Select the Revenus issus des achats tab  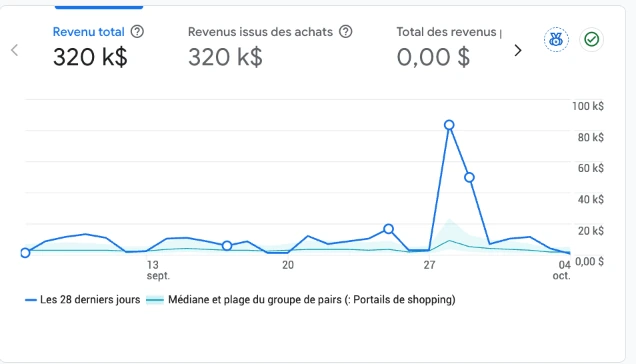270,47
